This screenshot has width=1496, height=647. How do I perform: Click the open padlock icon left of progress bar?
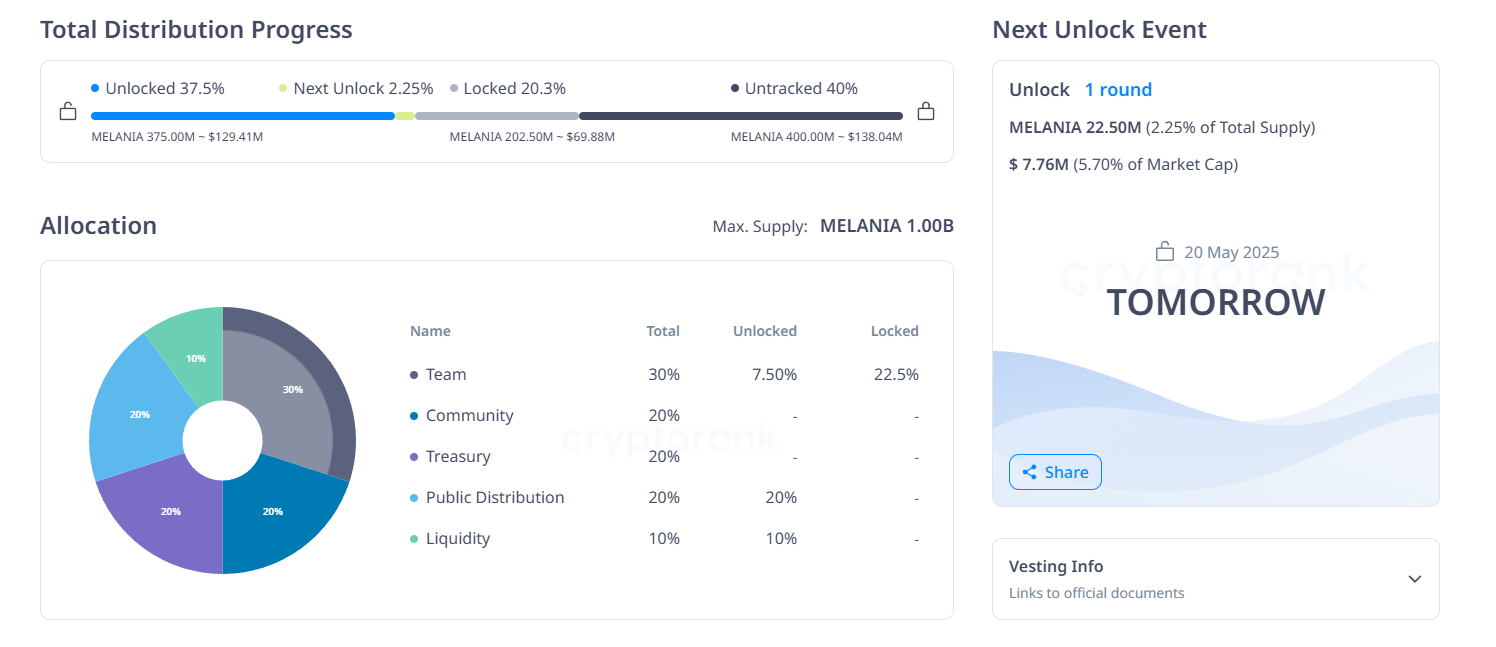pos(67,111)
